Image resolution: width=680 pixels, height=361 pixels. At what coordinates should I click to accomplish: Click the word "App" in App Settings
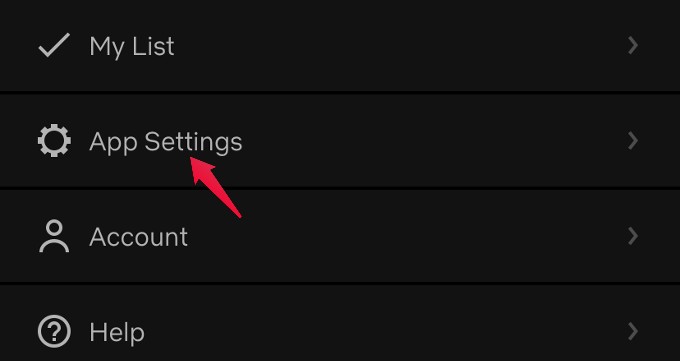point(114,143)
